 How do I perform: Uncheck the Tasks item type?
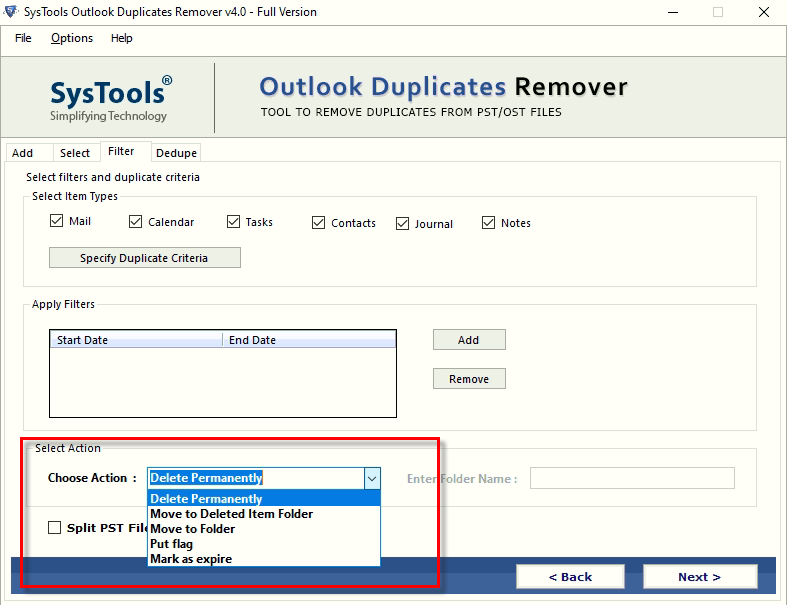click(x=233, y=221)
